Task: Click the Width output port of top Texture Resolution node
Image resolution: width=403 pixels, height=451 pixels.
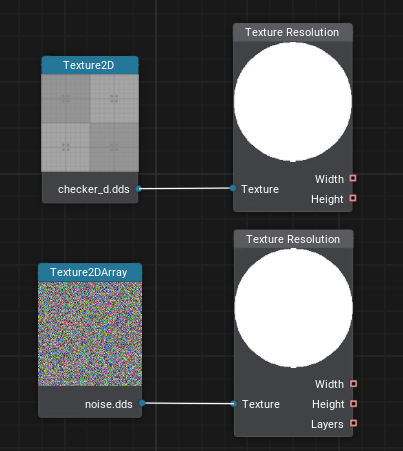Action: 353,178
